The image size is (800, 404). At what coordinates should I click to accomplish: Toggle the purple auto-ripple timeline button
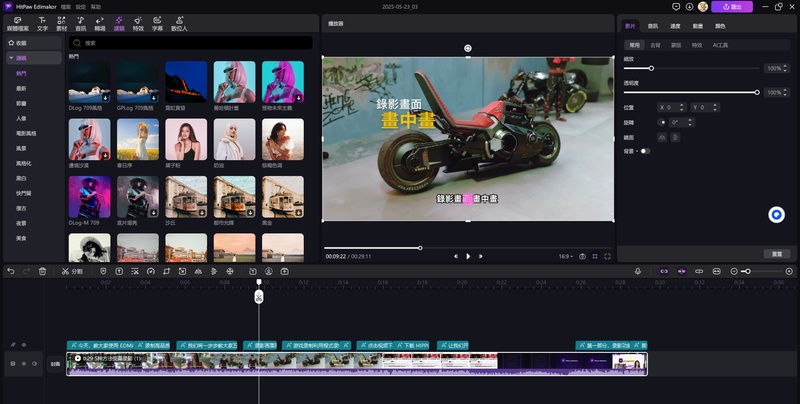681,271
